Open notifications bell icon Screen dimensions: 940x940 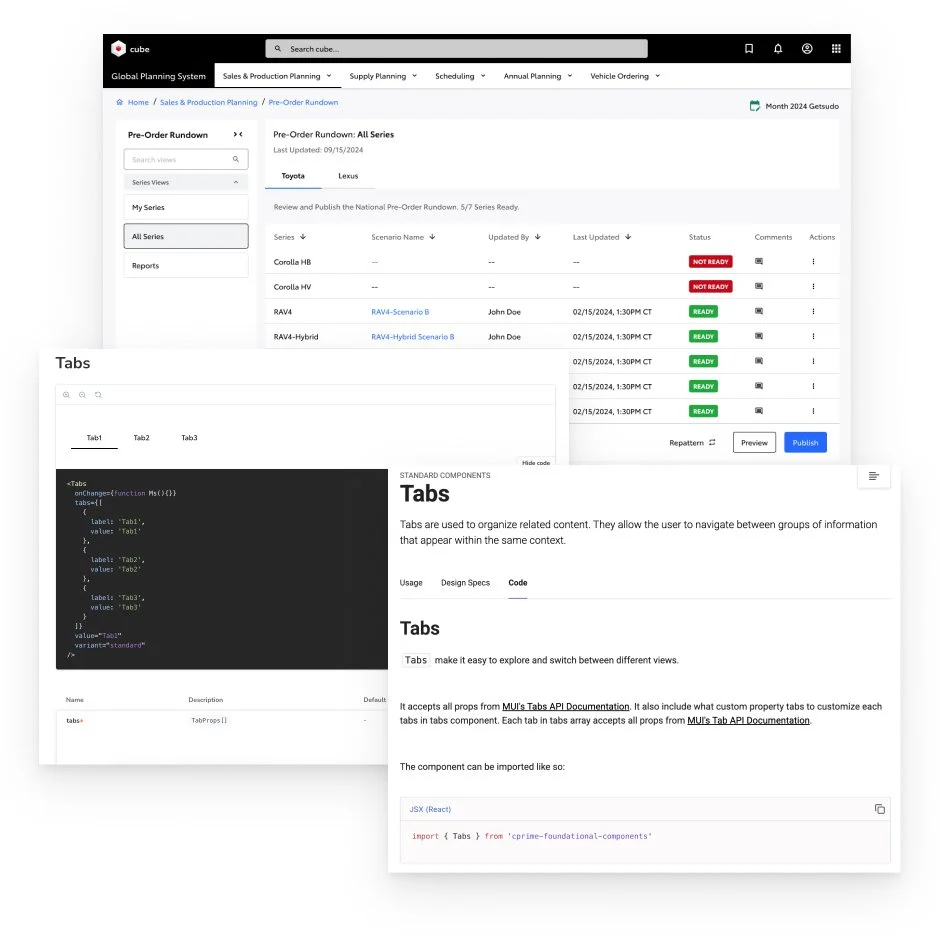[x=778, y=49]
